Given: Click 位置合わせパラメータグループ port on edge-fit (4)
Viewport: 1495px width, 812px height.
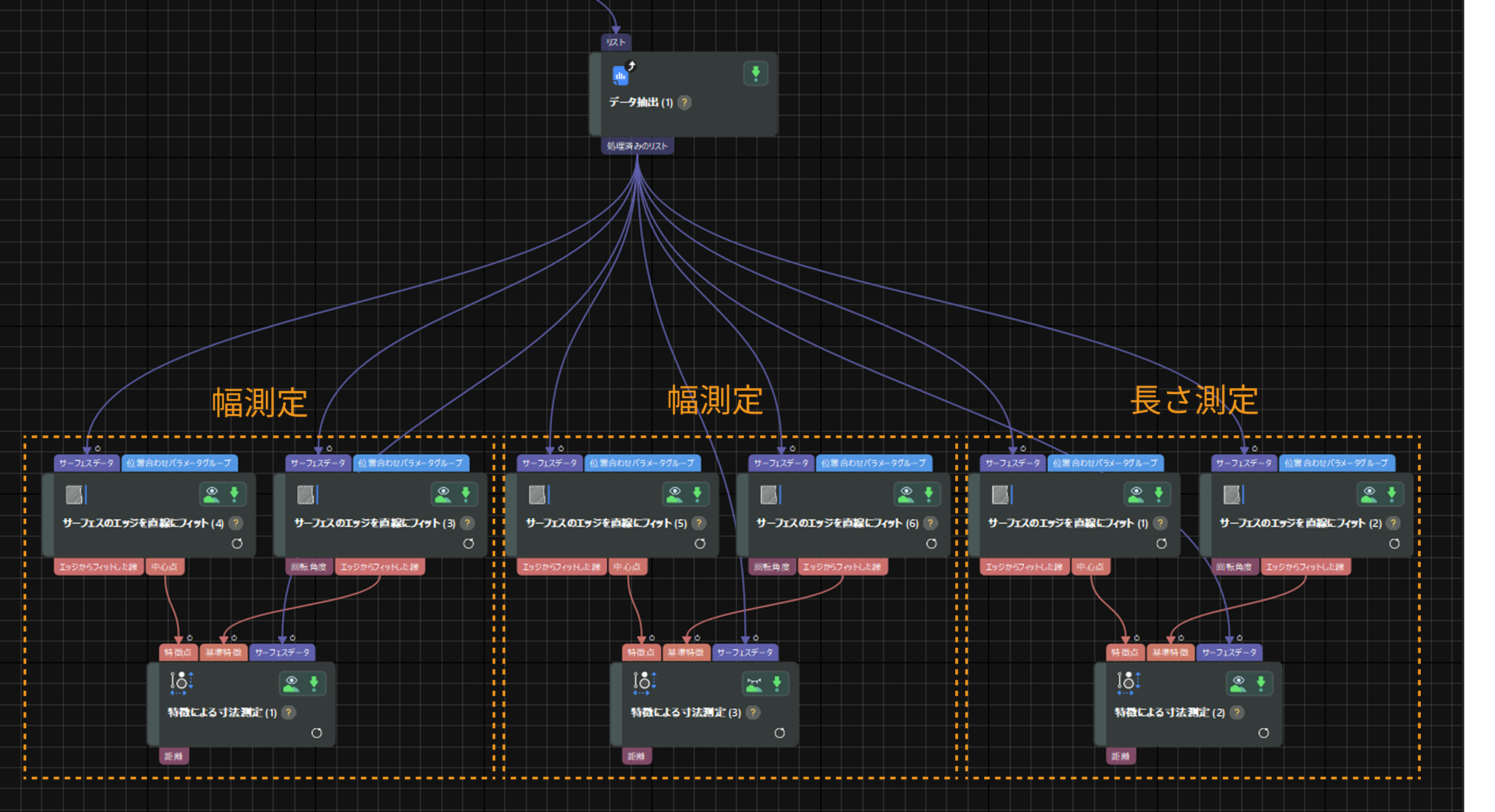Looking at the screenshot, I should [179, 463].
